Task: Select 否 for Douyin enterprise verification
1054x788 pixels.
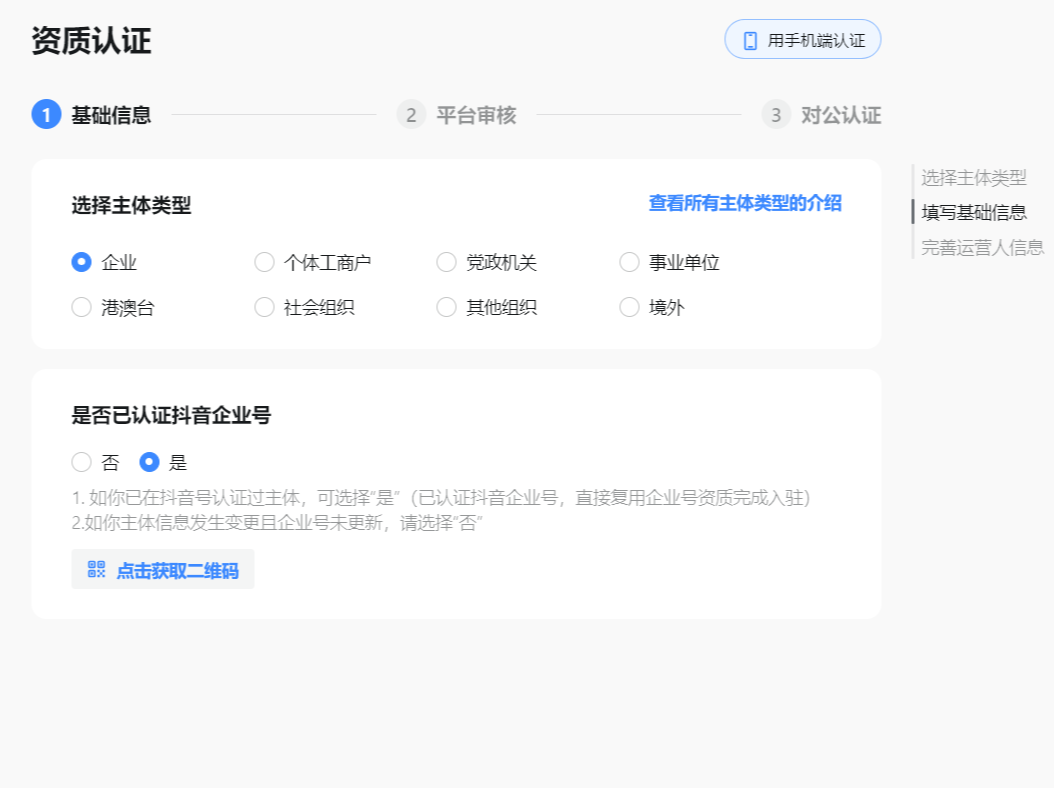Action: tap(81, 462)
